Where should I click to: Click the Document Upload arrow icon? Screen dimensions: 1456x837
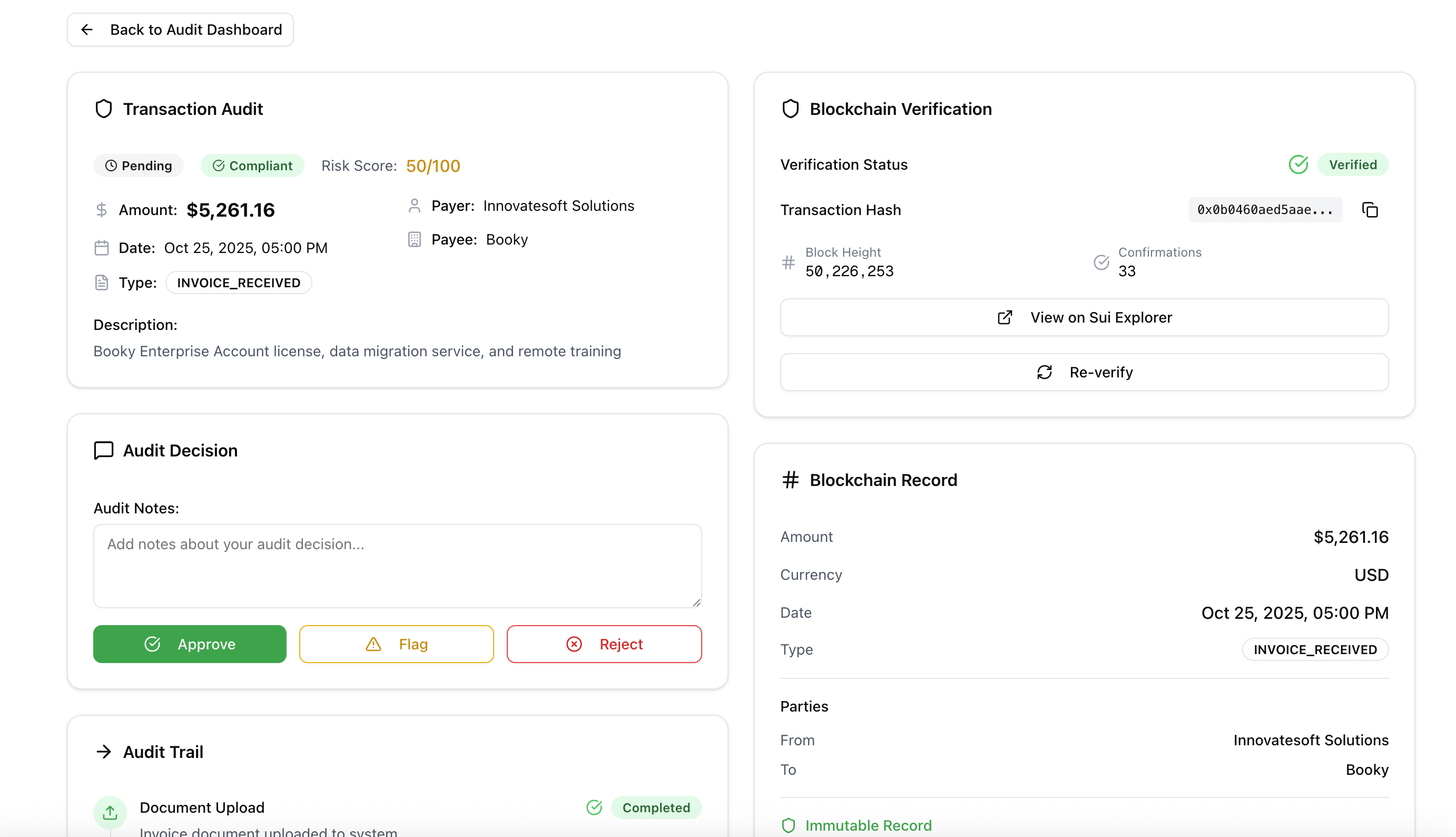(110, 812)
